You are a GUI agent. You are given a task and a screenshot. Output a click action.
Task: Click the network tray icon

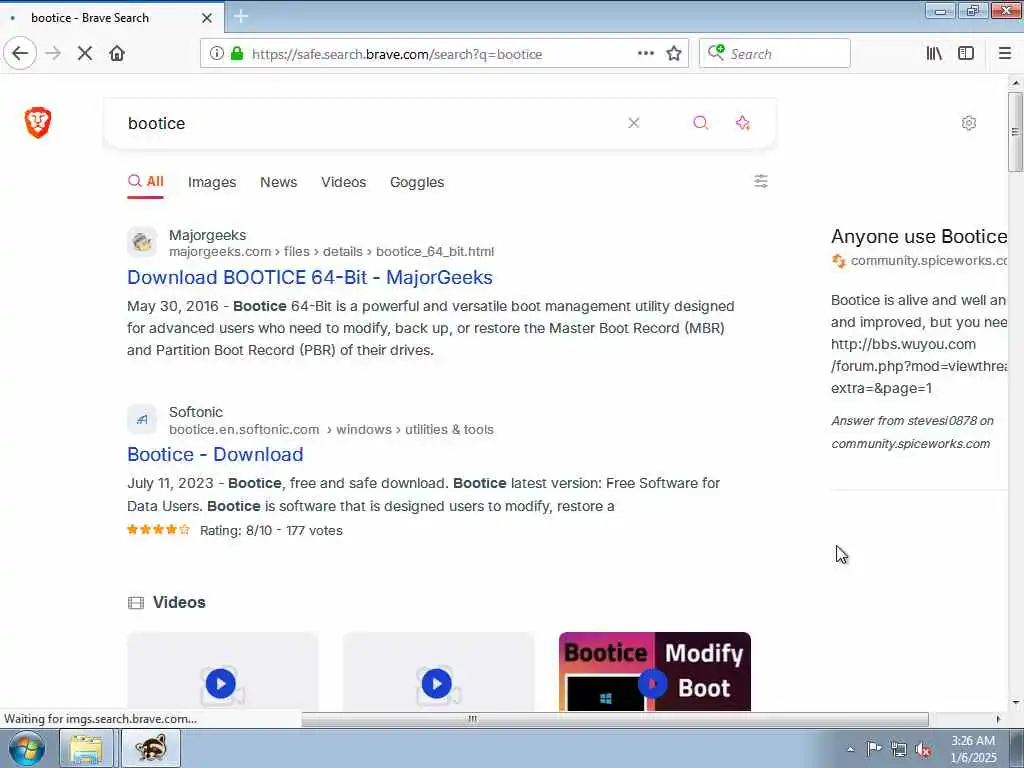pyautogui.click(x=899, y=749)
